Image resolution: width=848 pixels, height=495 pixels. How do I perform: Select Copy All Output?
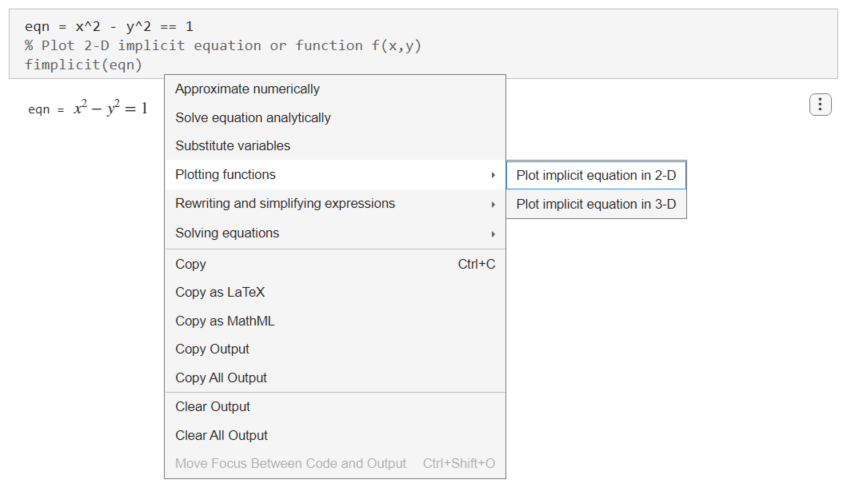pos(220,378)
